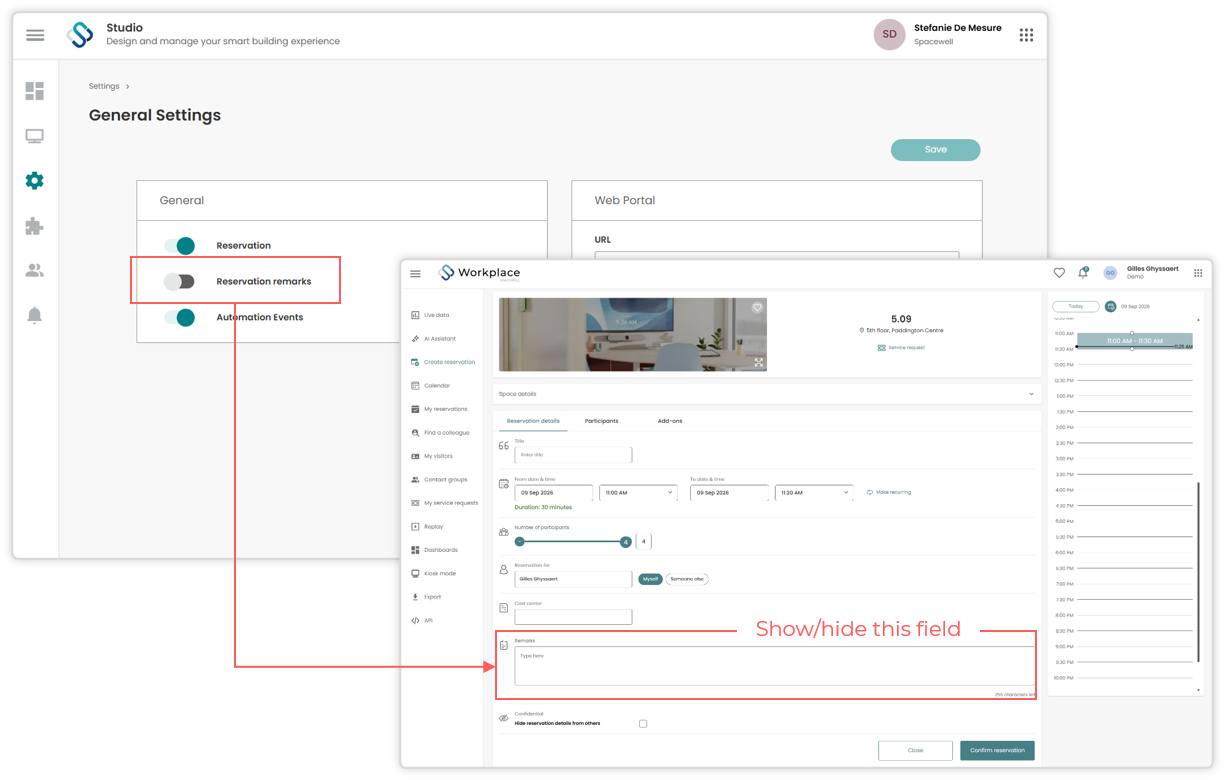Viewport: 1225px width, 780px height.
Task: Check Hide reservation details from others
Action: 643,724
